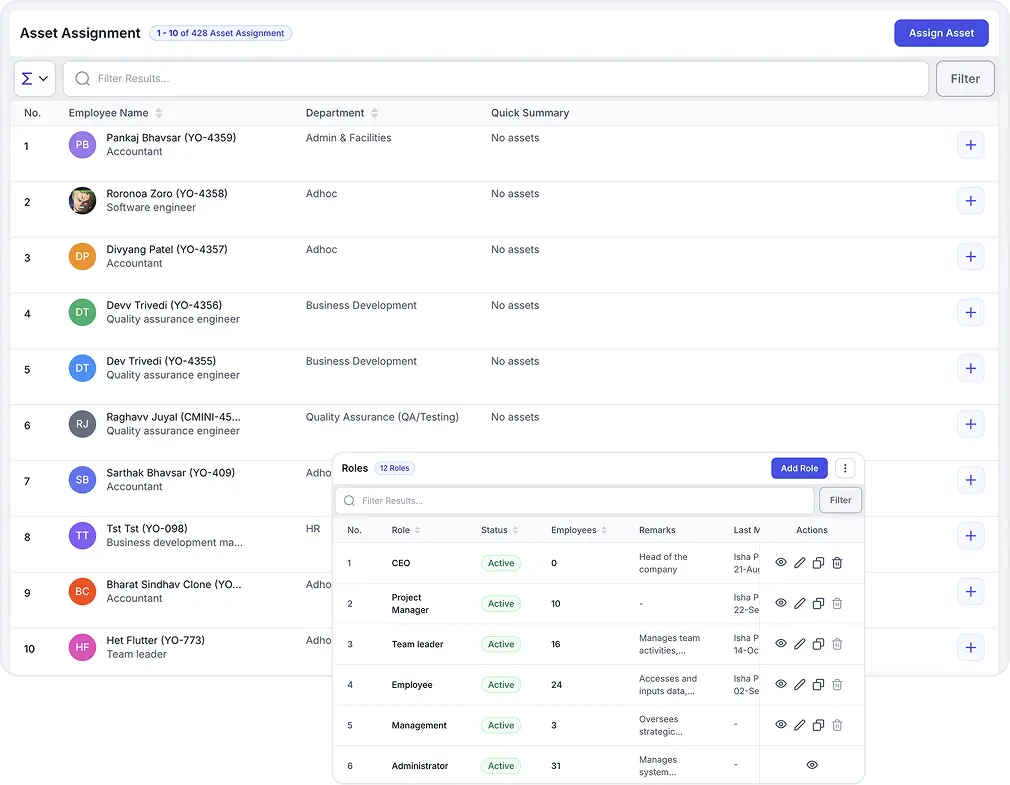View CEO role details via eye icon

(781, 563)
